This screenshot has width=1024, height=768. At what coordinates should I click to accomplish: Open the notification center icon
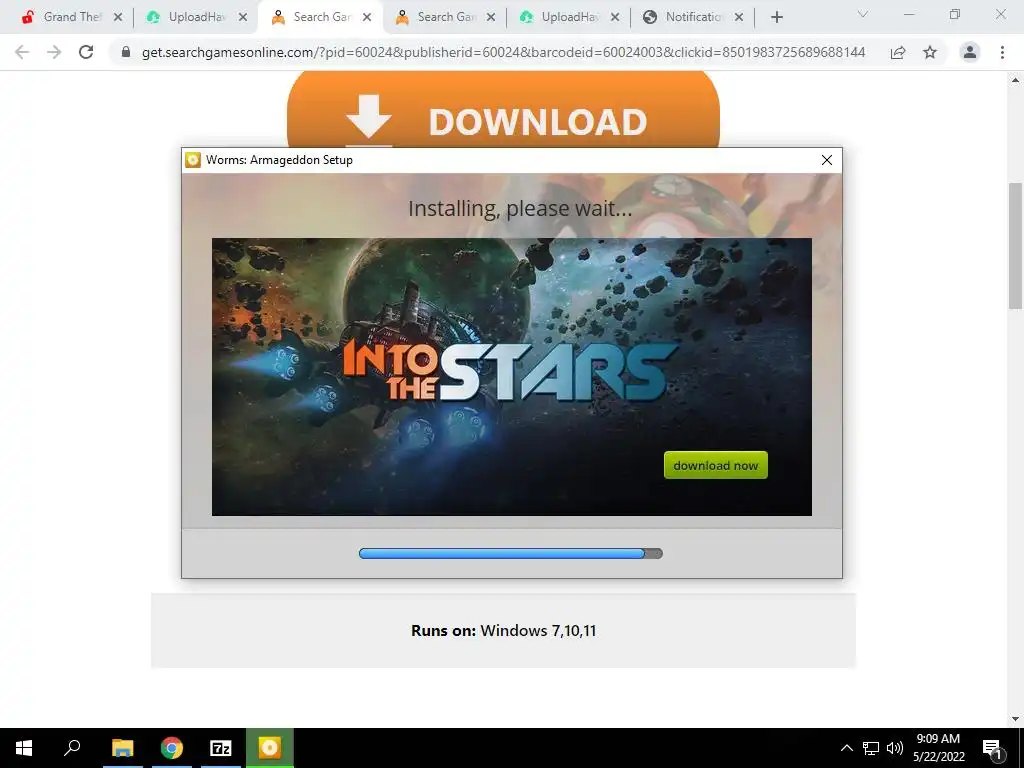[992, 748]
